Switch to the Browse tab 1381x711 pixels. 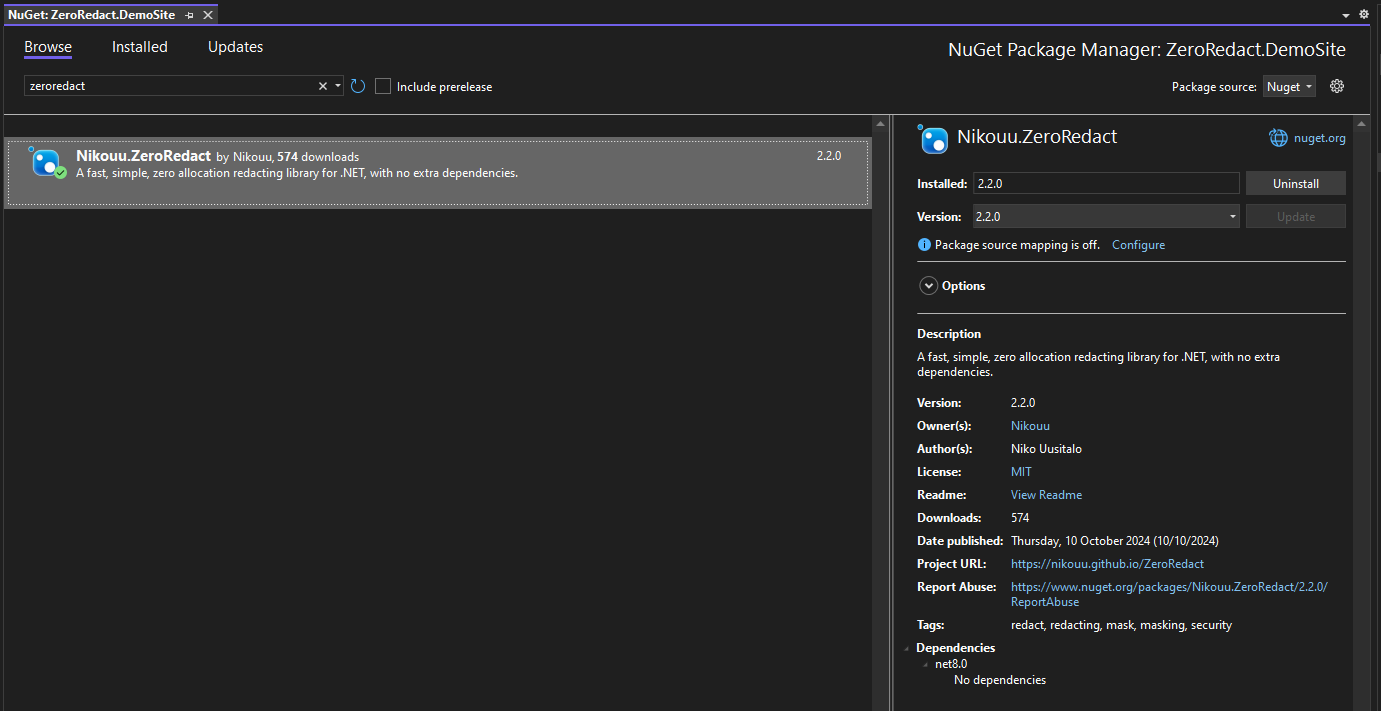[48, 47]
